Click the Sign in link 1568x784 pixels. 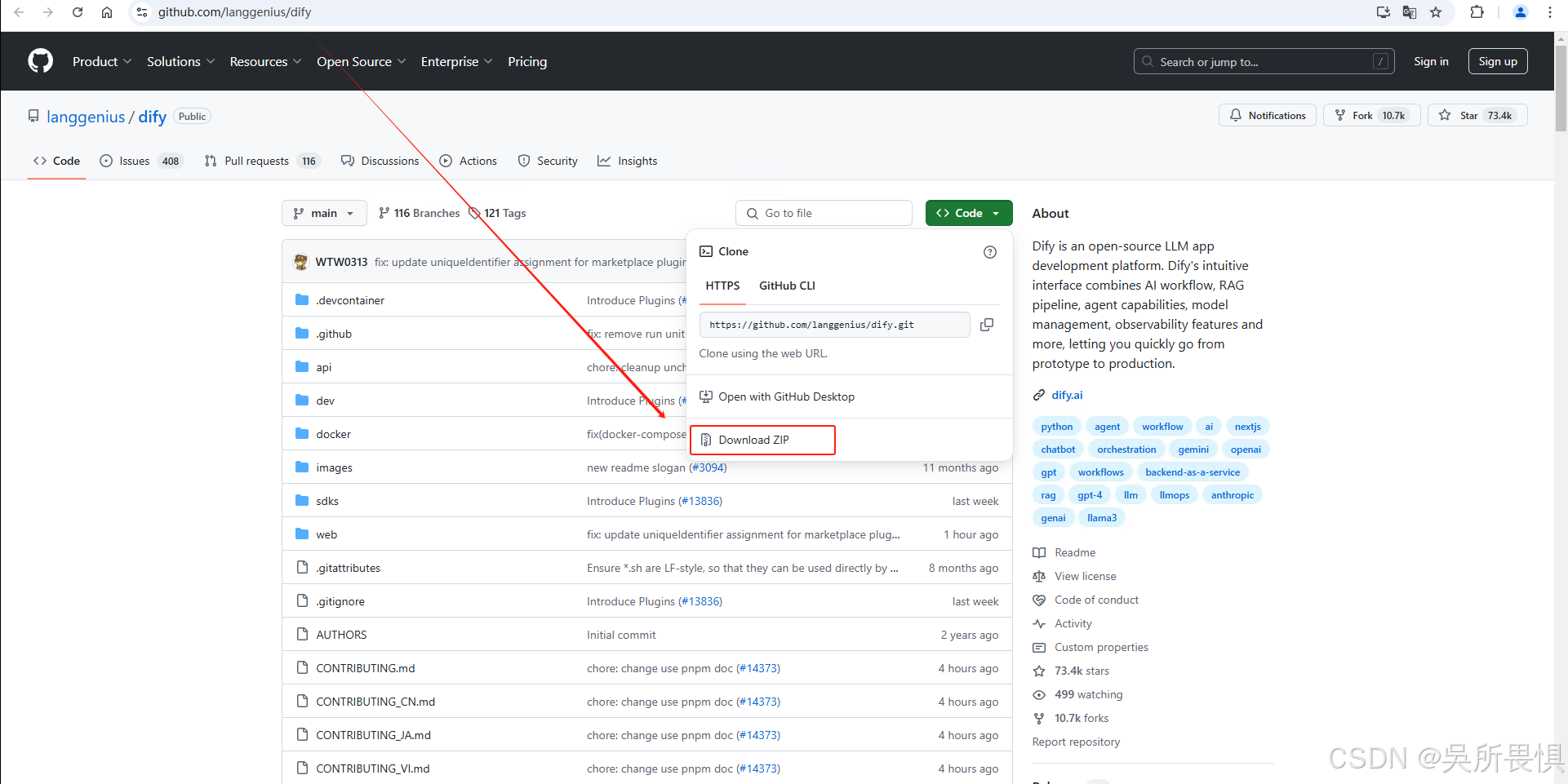(x=1431, y=61)
